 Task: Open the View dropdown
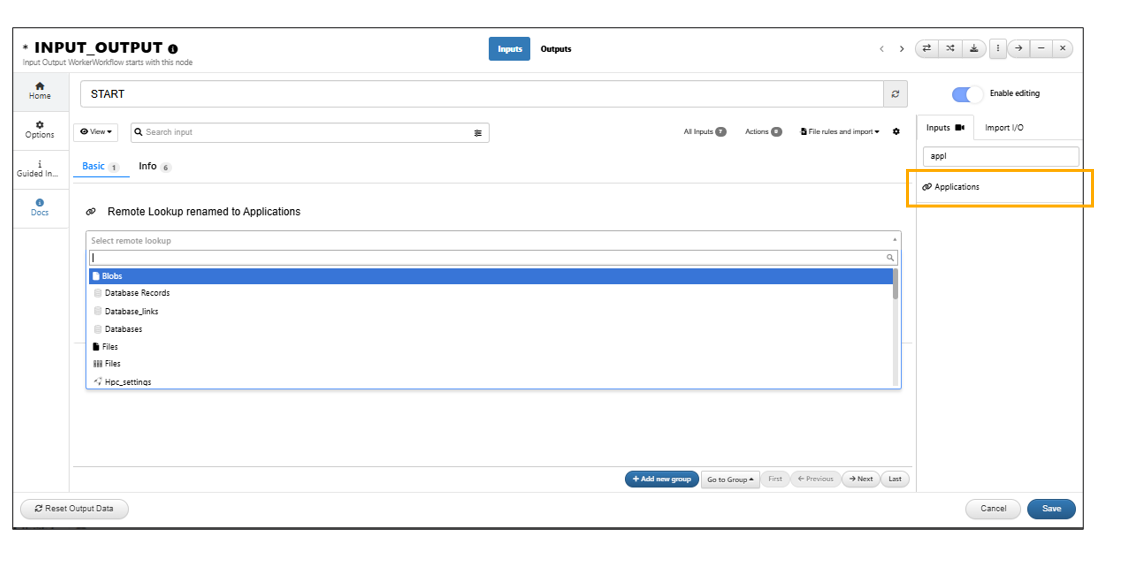click(96, 132)
